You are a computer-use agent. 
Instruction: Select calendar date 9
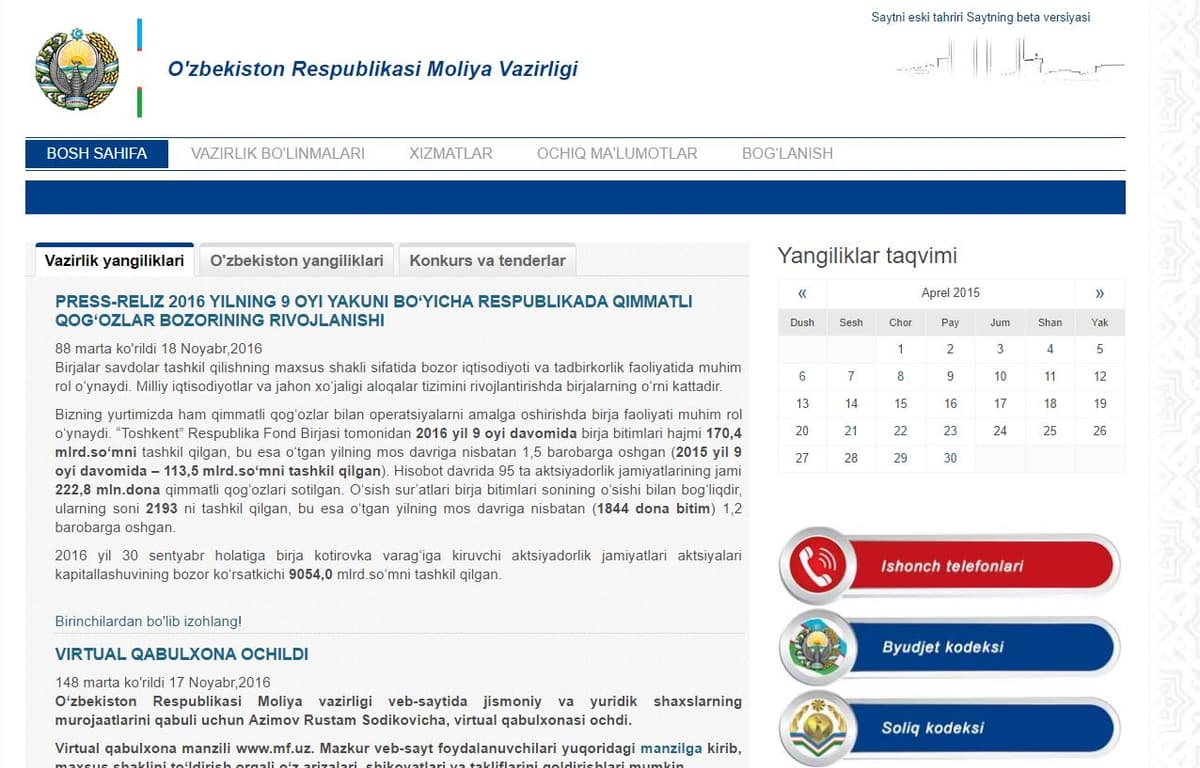pyautogui.click(x=950, y=376)
